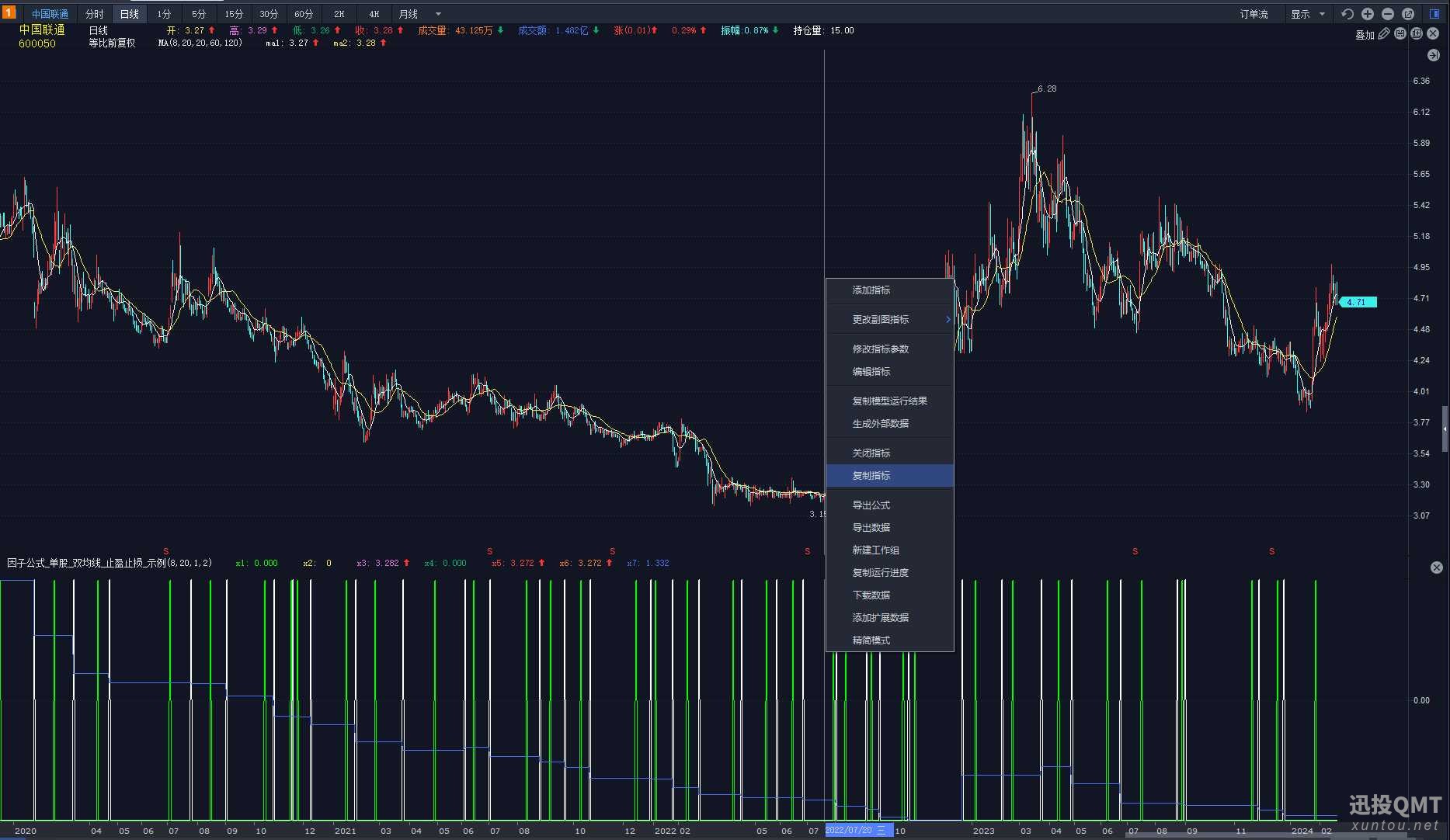Select 编辑指标 menu entry

(x=890, y=372)
